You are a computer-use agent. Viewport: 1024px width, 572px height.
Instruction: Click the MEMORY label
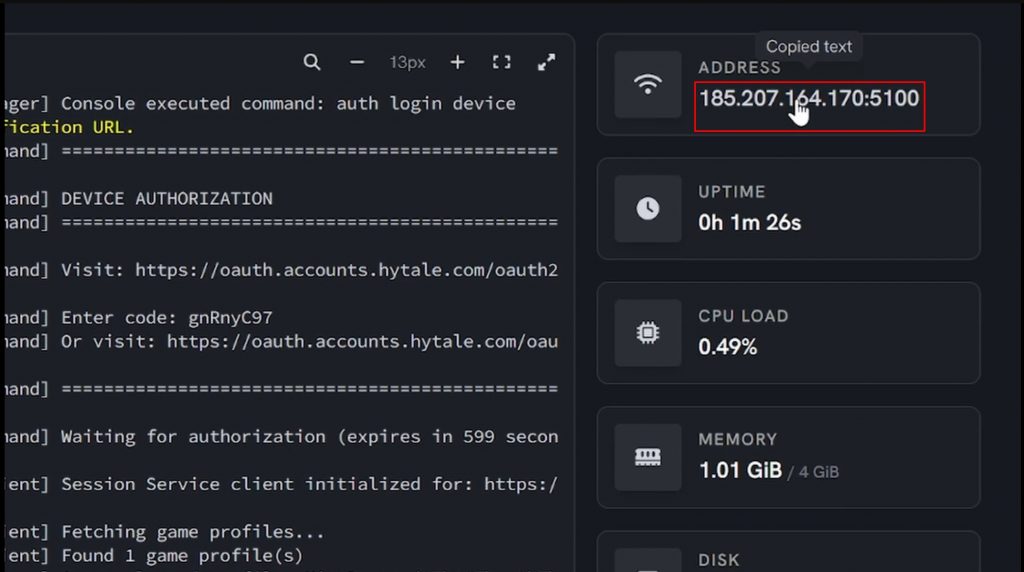[738, 439]
